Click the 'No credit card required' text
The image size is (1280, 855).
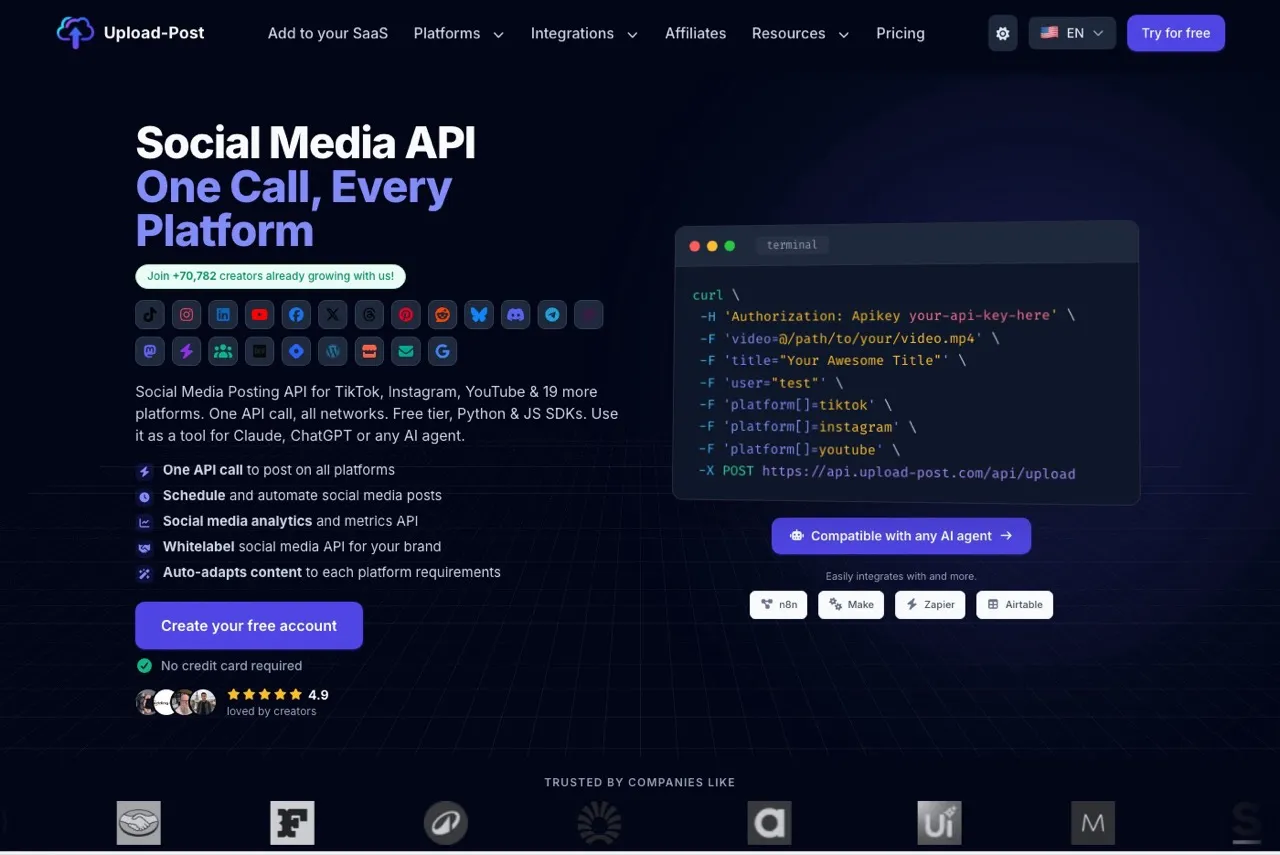pyautogui.click(x=231, y=666)
